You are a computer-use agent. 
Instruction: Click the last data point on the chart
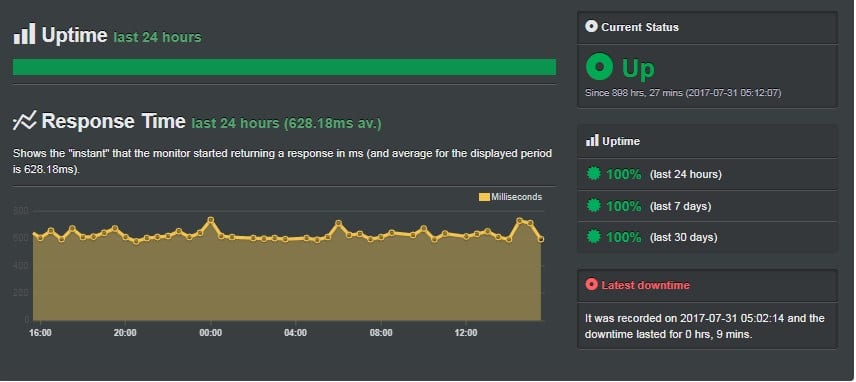[x=541, y=239]
